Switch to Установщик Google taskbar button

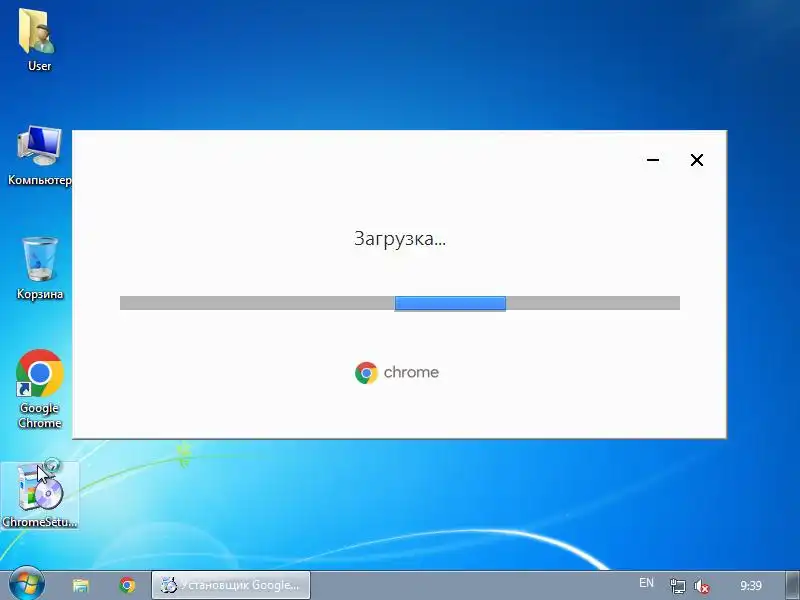(x=231, y=585)
